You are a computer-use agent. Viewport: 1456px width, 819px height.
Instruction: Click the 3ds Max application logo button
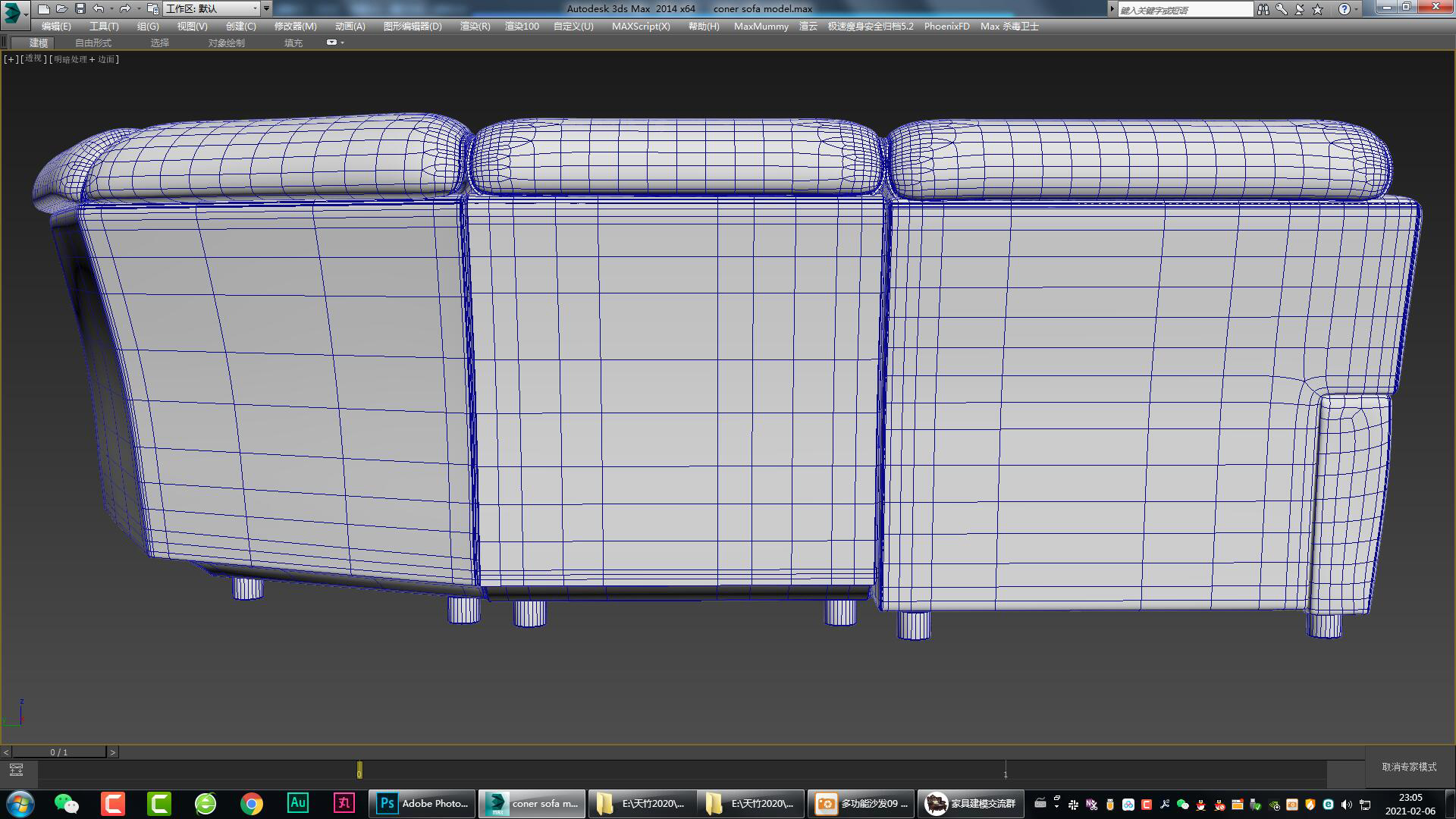(x=13, y=12)
